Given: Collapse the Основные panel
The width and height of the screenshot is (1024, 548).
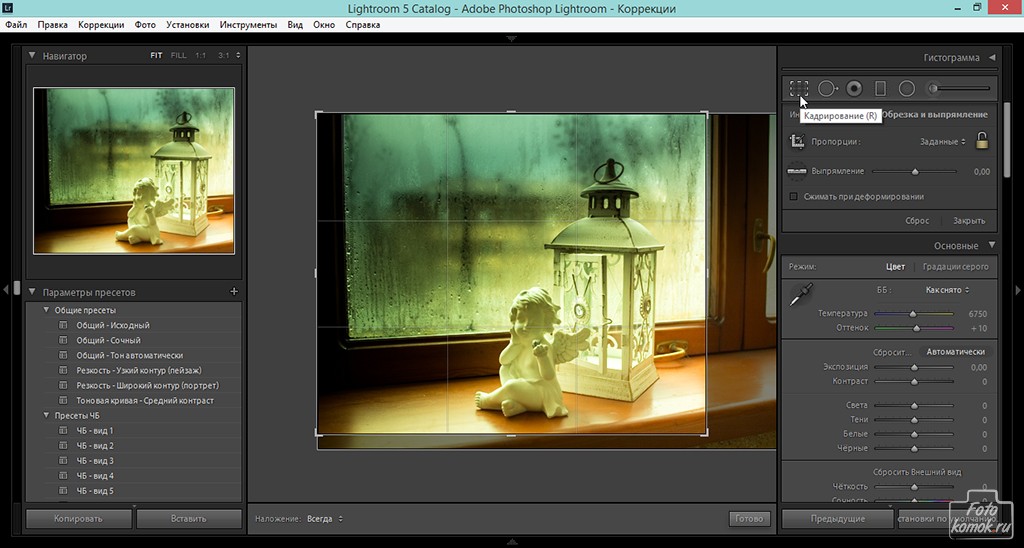Looking at the screenshot, I should [x=991, y=246].
